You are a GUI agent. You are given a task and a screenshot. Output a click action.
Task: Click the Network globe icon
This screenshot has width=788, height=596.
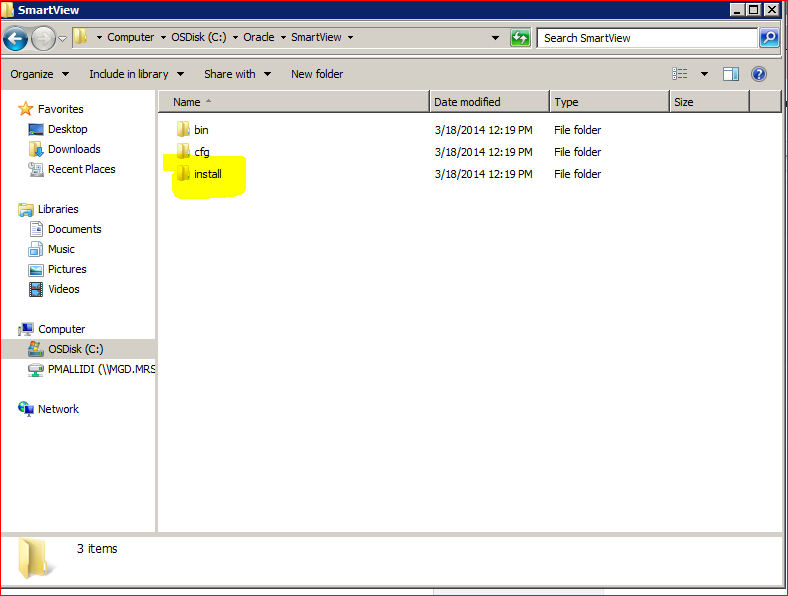(26, 409)
